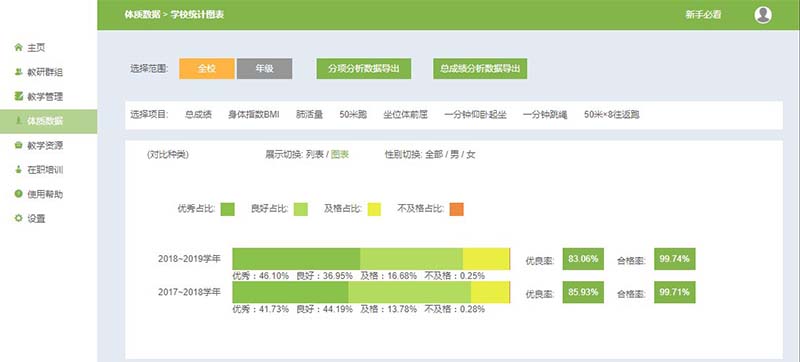
Task: Click the 优秀 segment of 2017~2018学年 bar
Action: coord(290,292)
